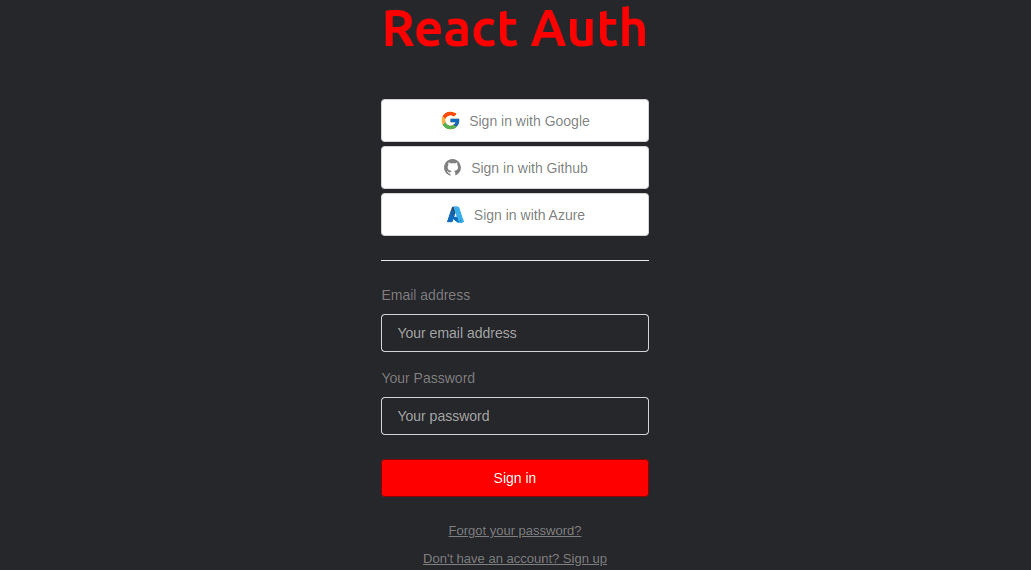This screenshot has width=1031, height=570.
Task: Open the Forgot your password link
Action: [515, 531]
